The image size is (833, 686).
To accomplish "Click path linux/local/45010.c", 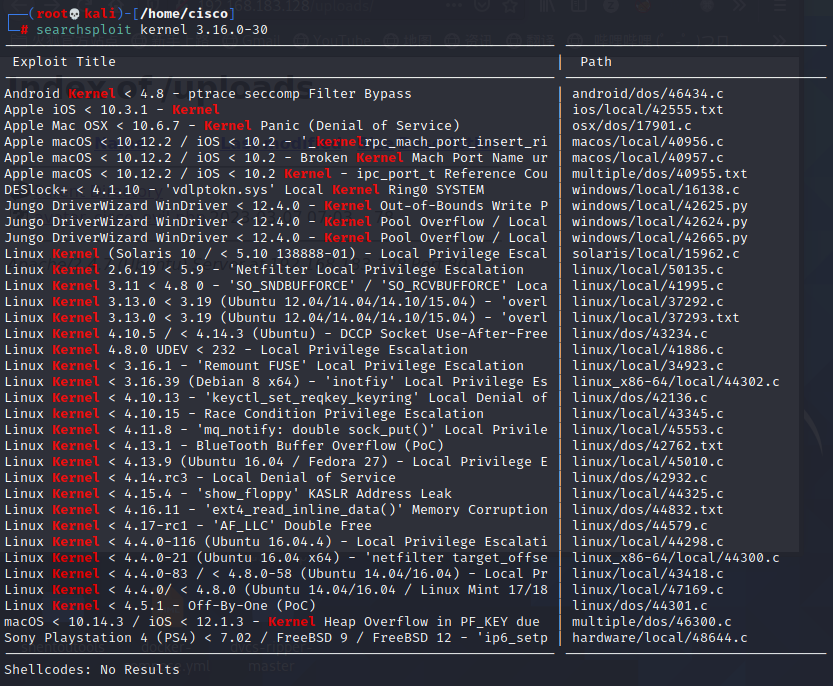I will click(x=648, y=462).
